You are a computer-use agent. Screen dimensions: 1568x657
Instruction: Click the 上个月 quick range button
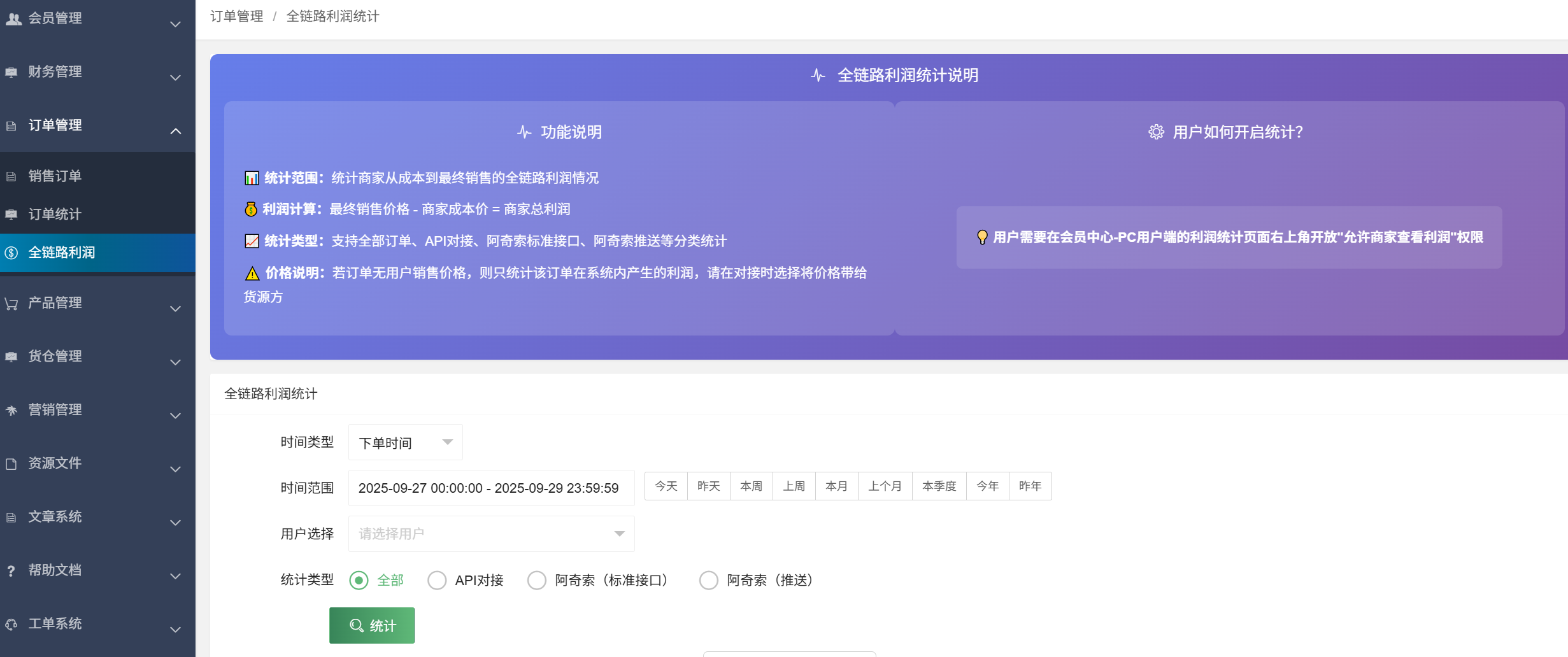[885, 486]
